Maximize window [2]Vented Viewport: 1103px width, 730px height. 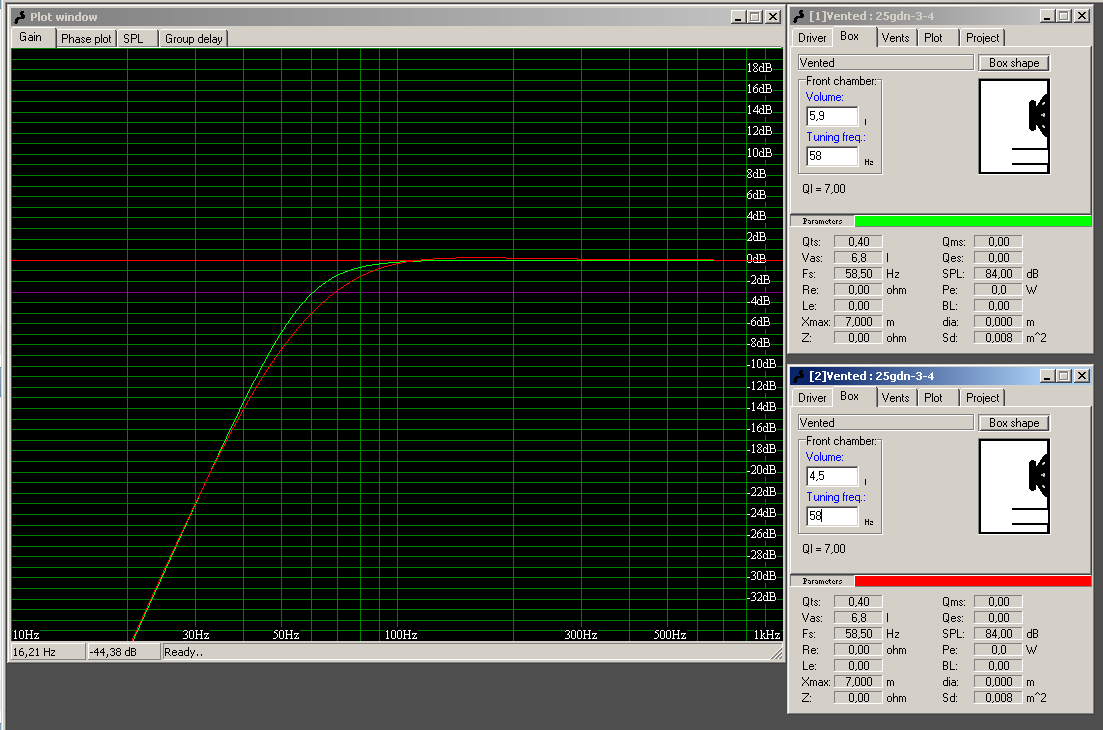[1064, 376]
